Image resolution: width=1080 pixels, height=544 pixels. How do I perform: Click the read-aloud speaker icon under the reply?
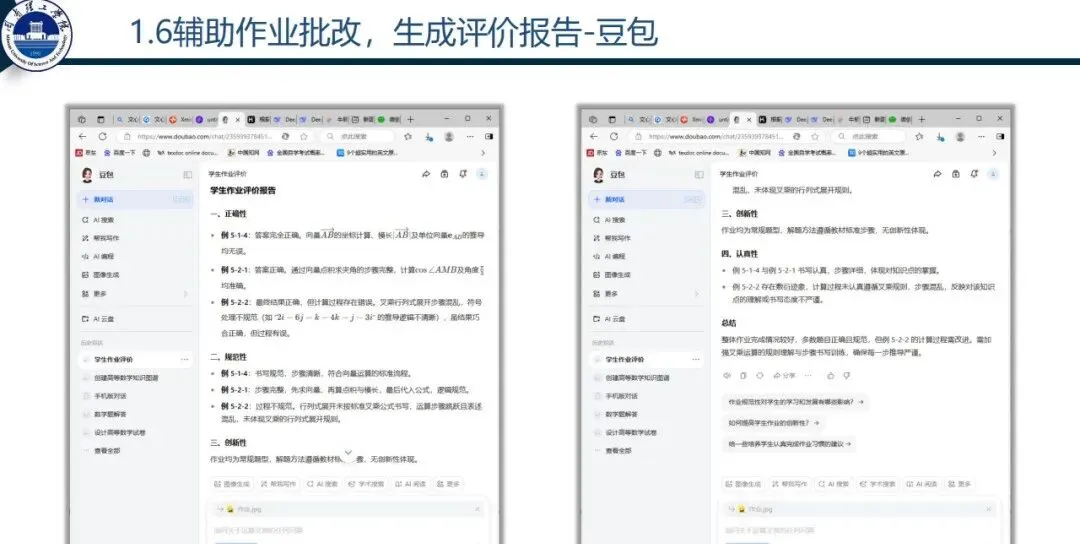(x=726, y=375)
